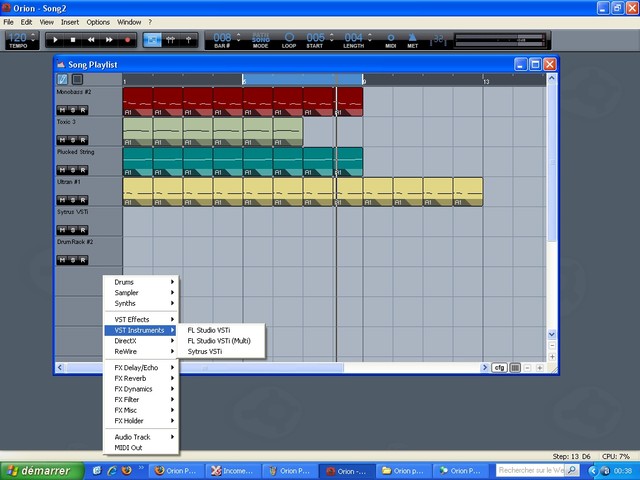The width and height of the screenshot is (640, 480).
Task: Solo the DrumRack #2 track
Action: [x=72, y=260]
